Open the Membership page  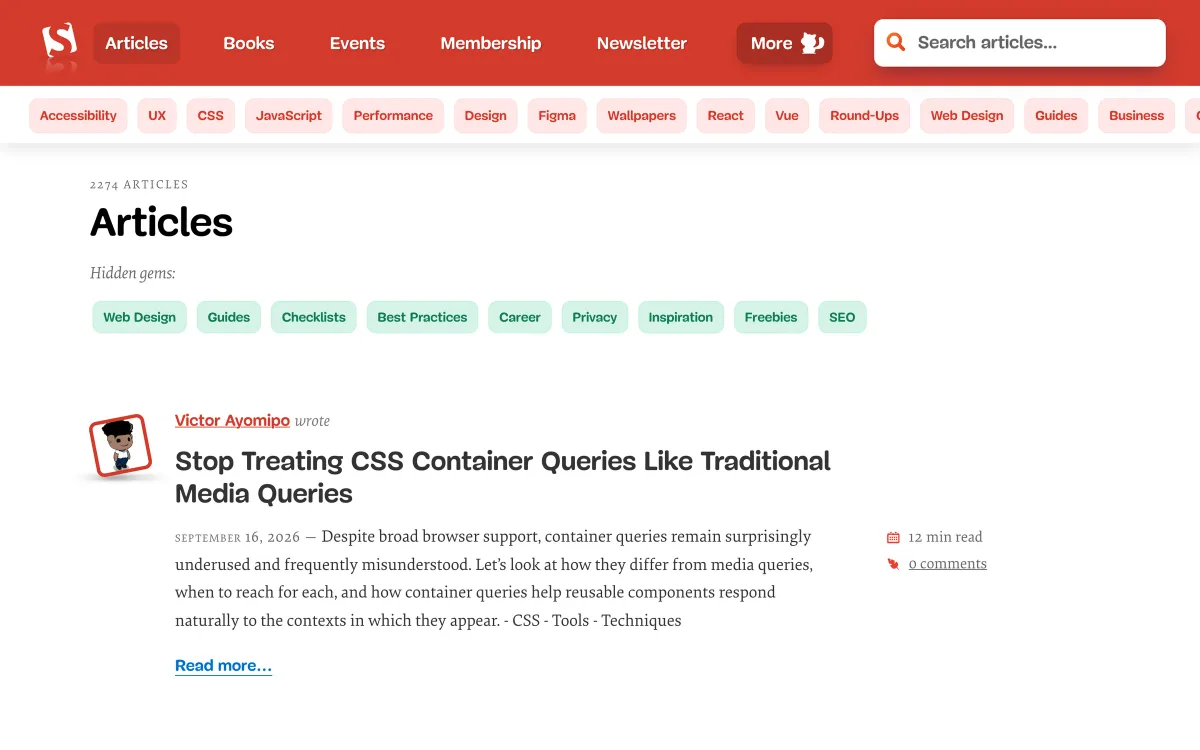[x=490, y=43]
